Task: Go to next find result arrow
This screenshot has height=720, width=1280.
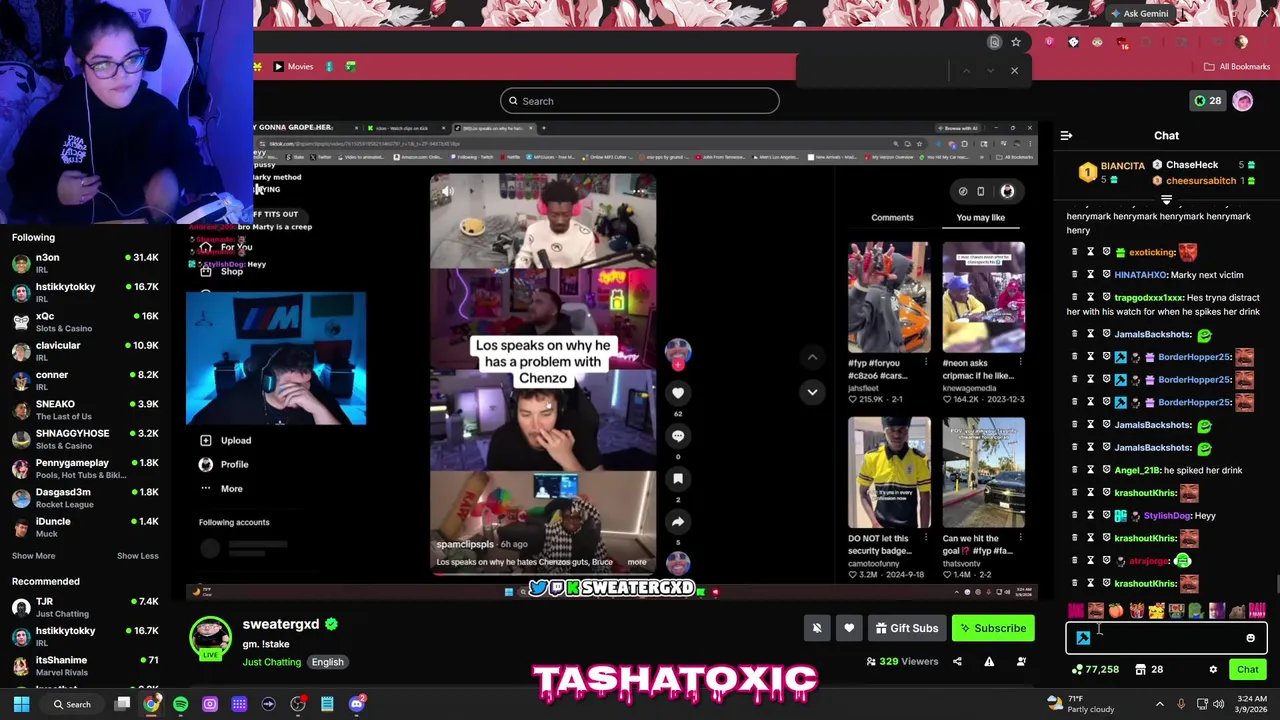Action: pos(990,70)
